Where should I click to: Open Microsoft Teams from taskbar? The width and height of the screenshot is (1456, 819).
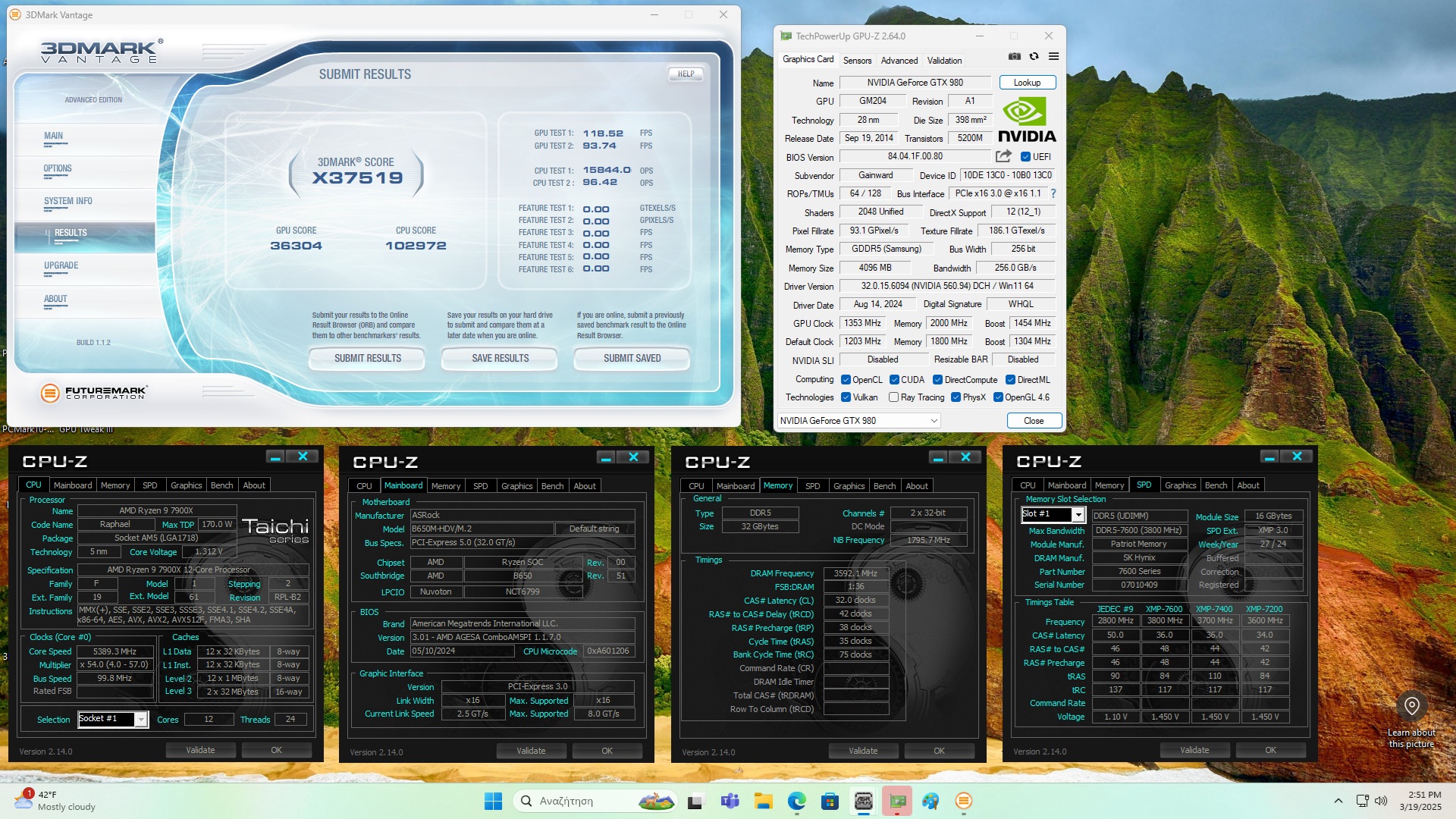click(x=730, y=801)
